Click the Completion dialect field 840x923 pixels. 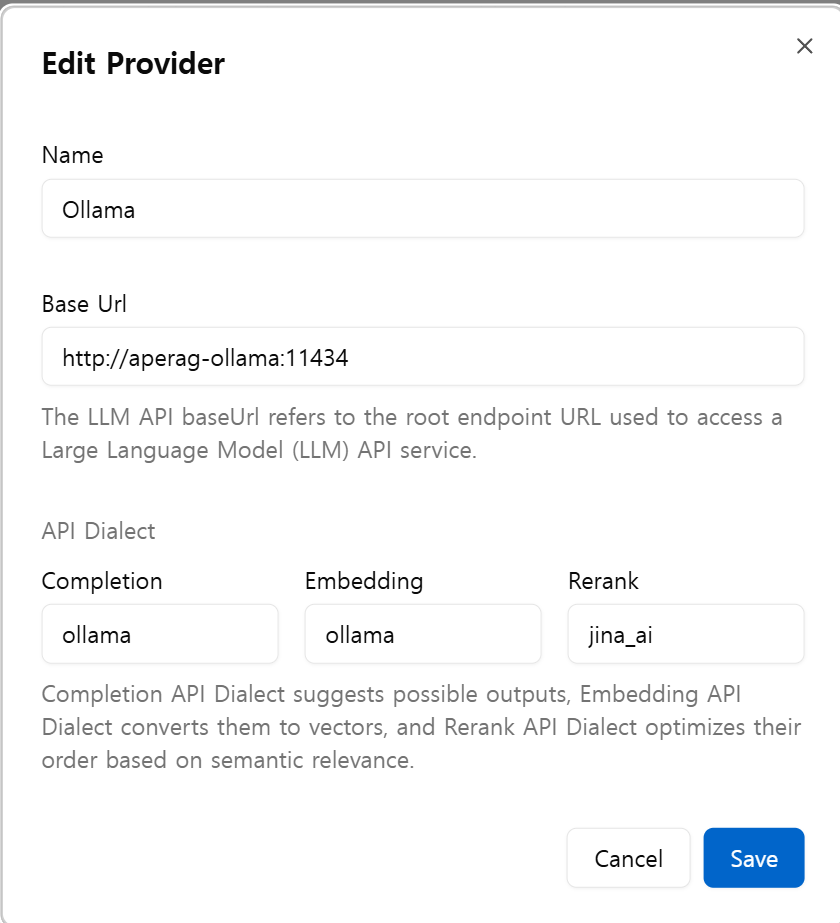coord(160,634)
